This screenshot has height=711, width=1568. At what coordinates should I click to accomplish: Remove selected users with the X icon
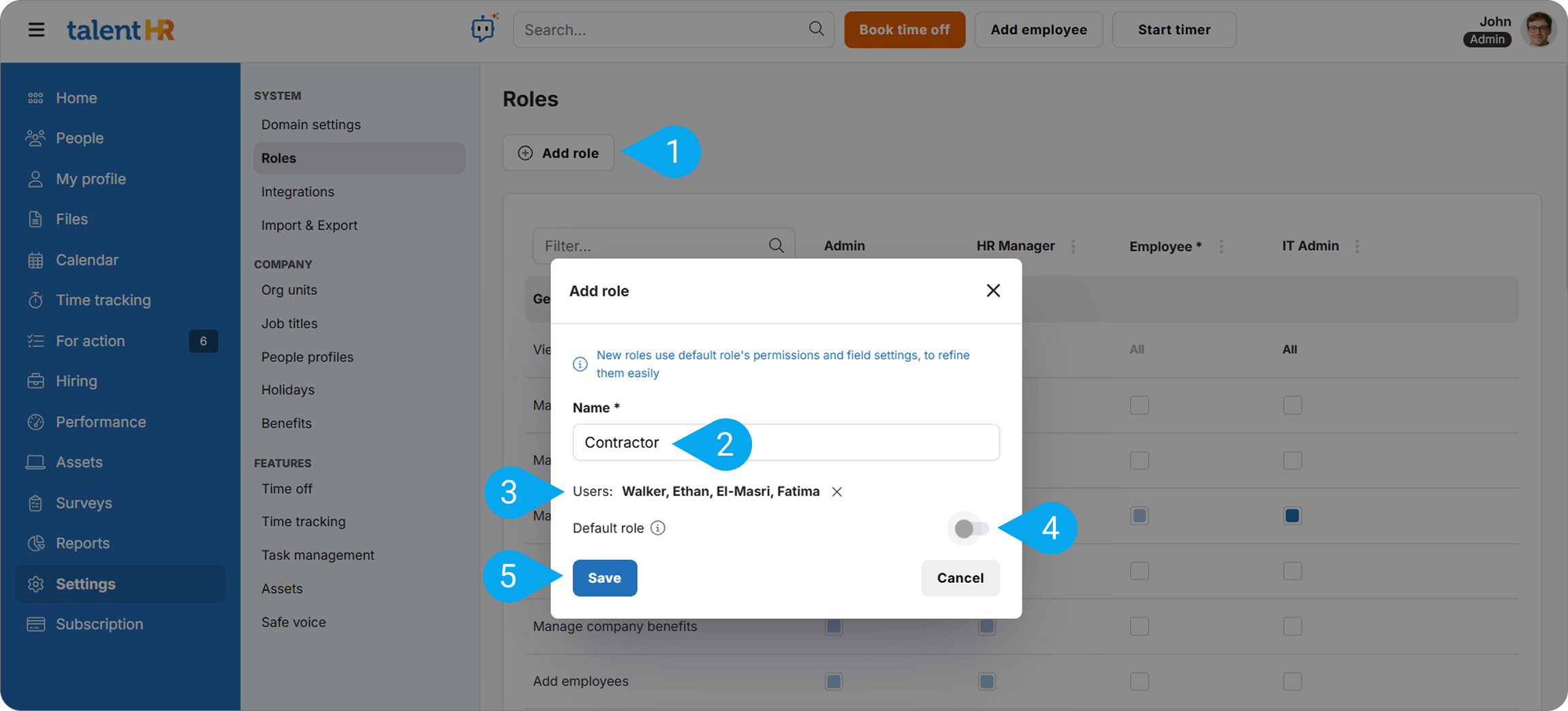coord(837,492)
